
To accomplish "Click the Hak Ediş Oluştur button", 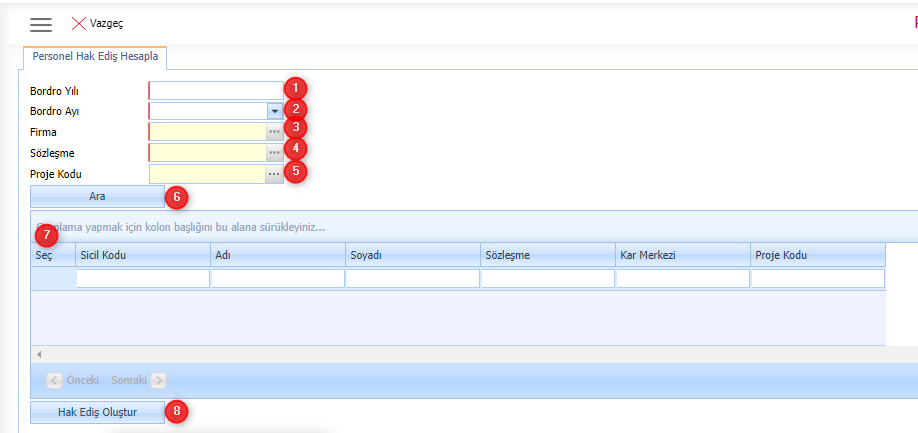I will (97, 412).
